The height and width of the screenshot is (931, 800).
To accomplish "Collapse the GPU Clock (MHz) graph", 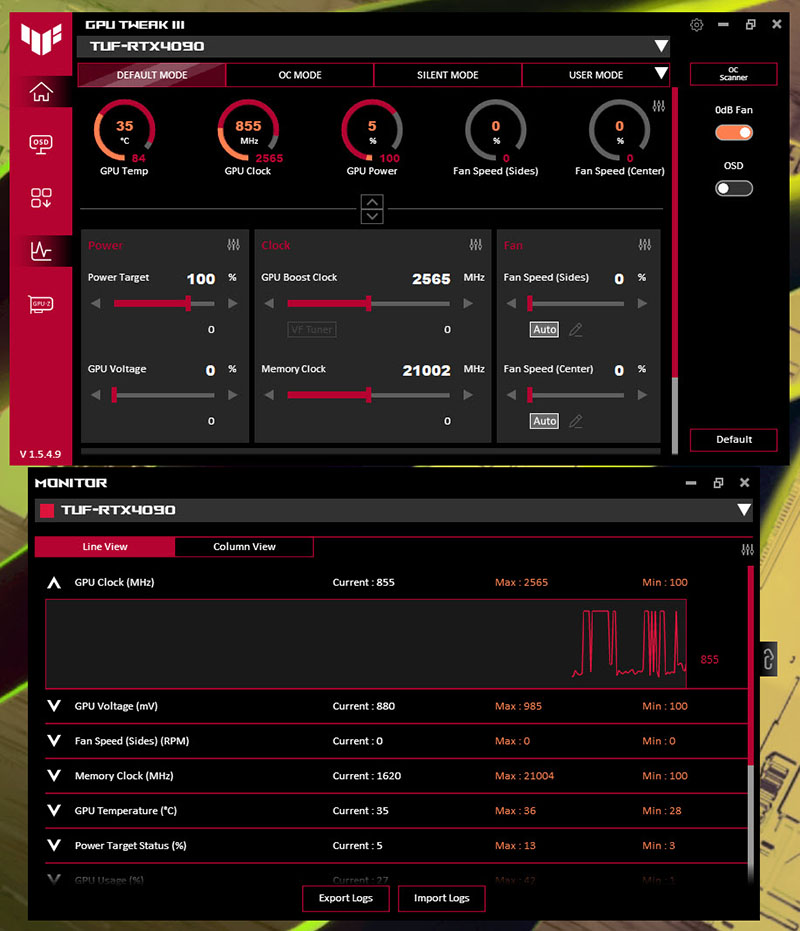I will coord(54,582).
